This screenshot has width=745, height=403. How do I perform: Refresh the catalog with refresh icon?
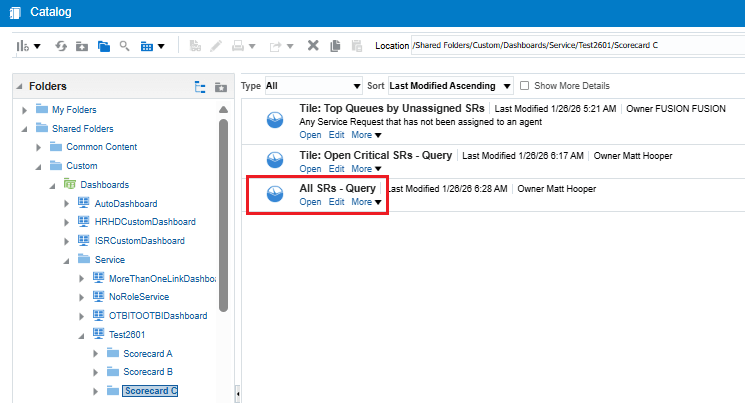60,46
